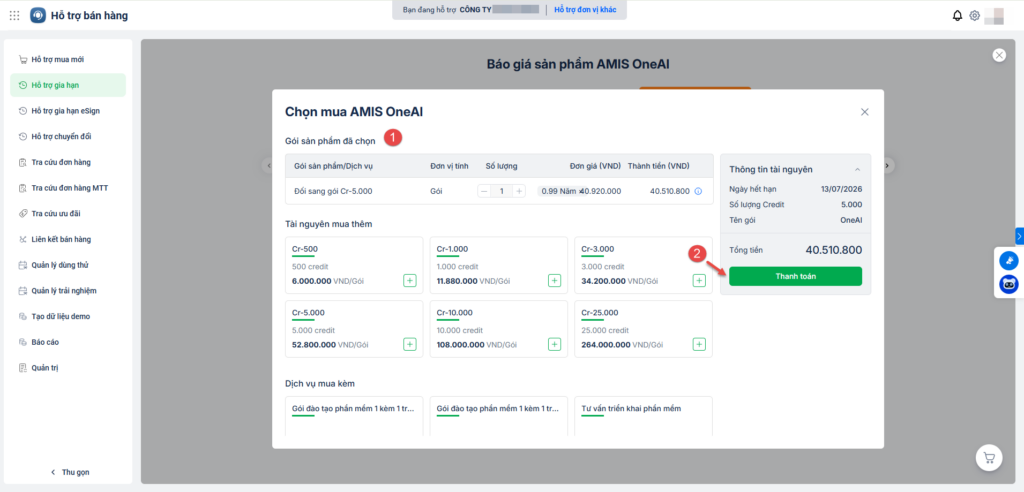Add Cr-25.000 package with plus icon
The height and width of the screenshot is (492, 1024).
click(699, 344)
